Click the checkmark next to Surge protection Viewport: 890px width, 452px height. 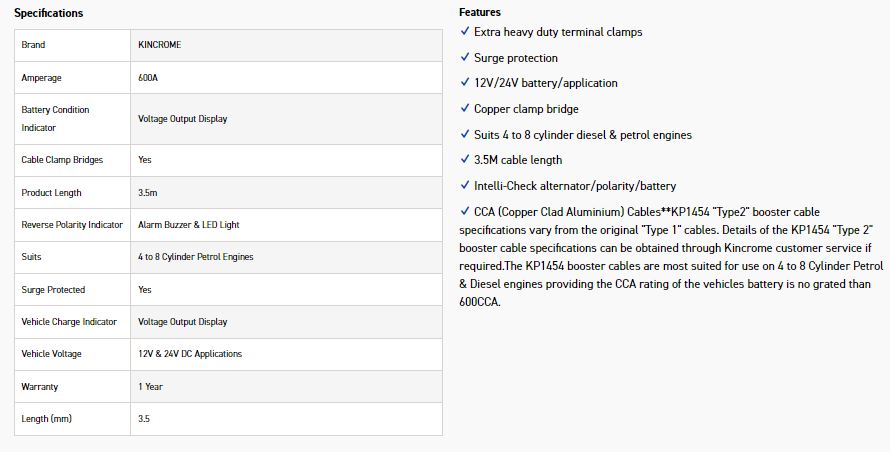pos(465,58)
